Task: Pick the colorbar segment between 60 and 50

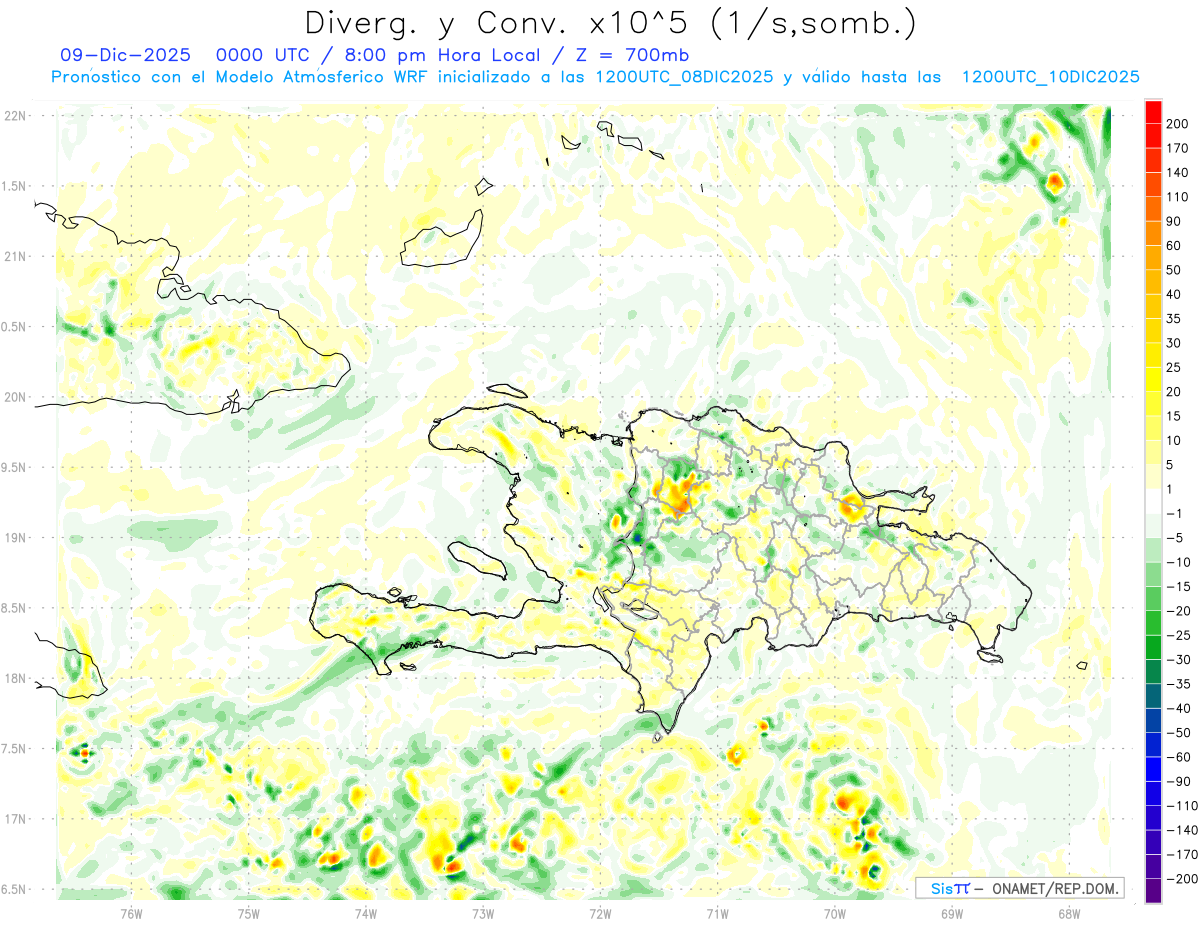Action: click(x=1153, y=258)
